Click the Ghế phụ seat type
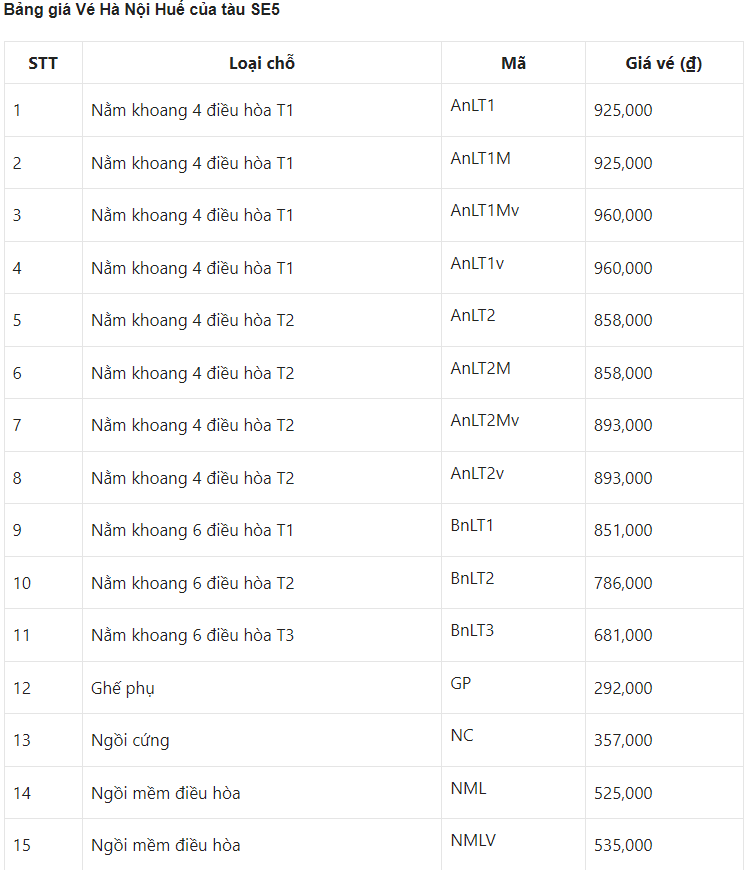Image resolution: width=747 pixels, height=870 pixels. pos(123,688)
